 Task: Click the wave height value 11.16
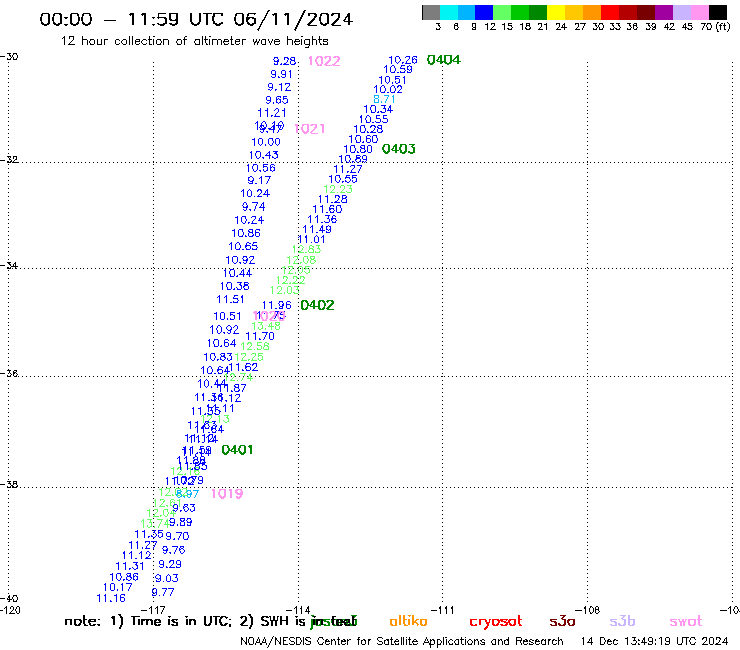tap(111, 599)
